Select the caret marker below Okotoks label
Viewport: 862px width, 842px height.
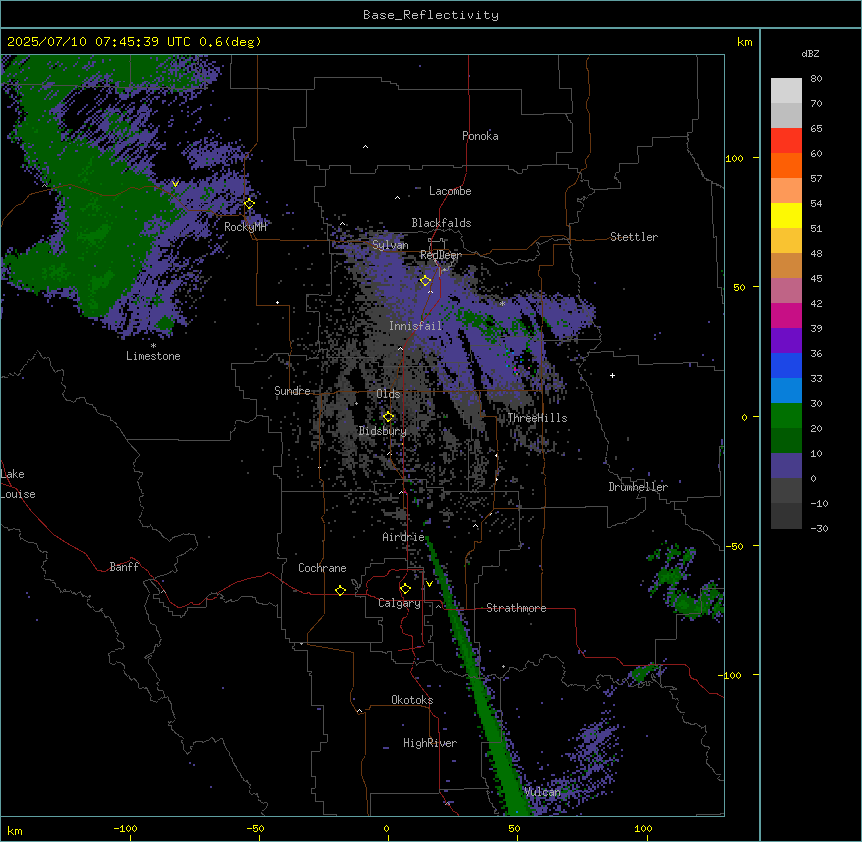360,711
